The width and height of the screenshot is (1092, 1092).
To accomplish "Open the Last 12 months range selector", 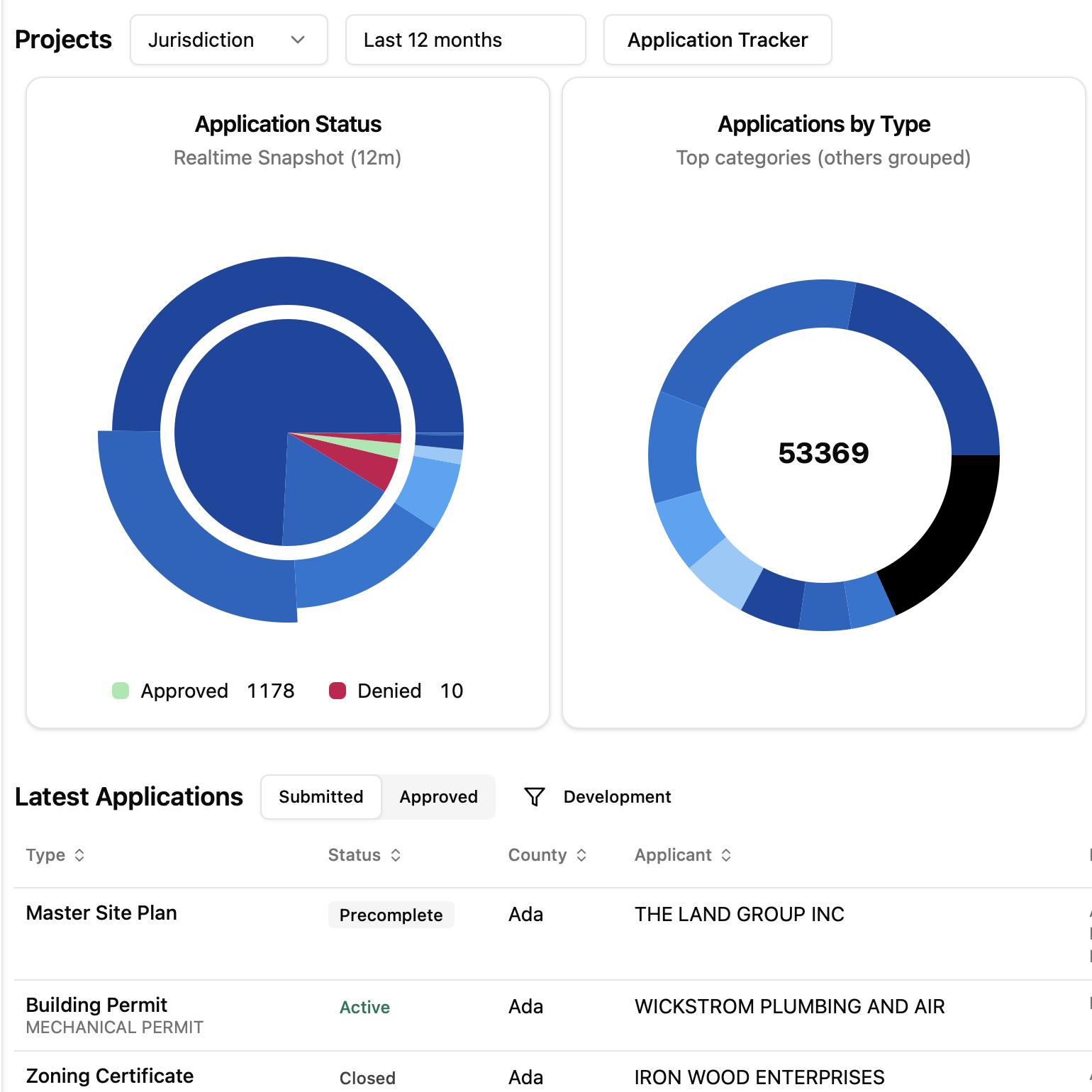I will point(465,40).
